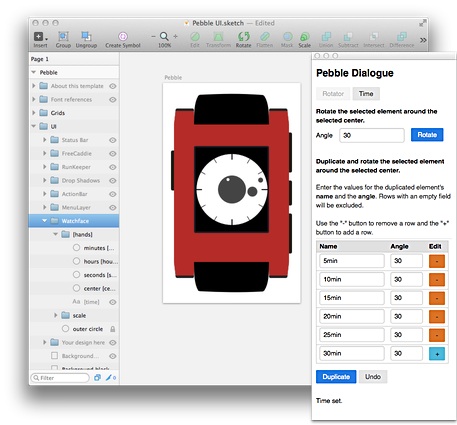Click the slice pen icon near Filter

[x=109, y=378]
